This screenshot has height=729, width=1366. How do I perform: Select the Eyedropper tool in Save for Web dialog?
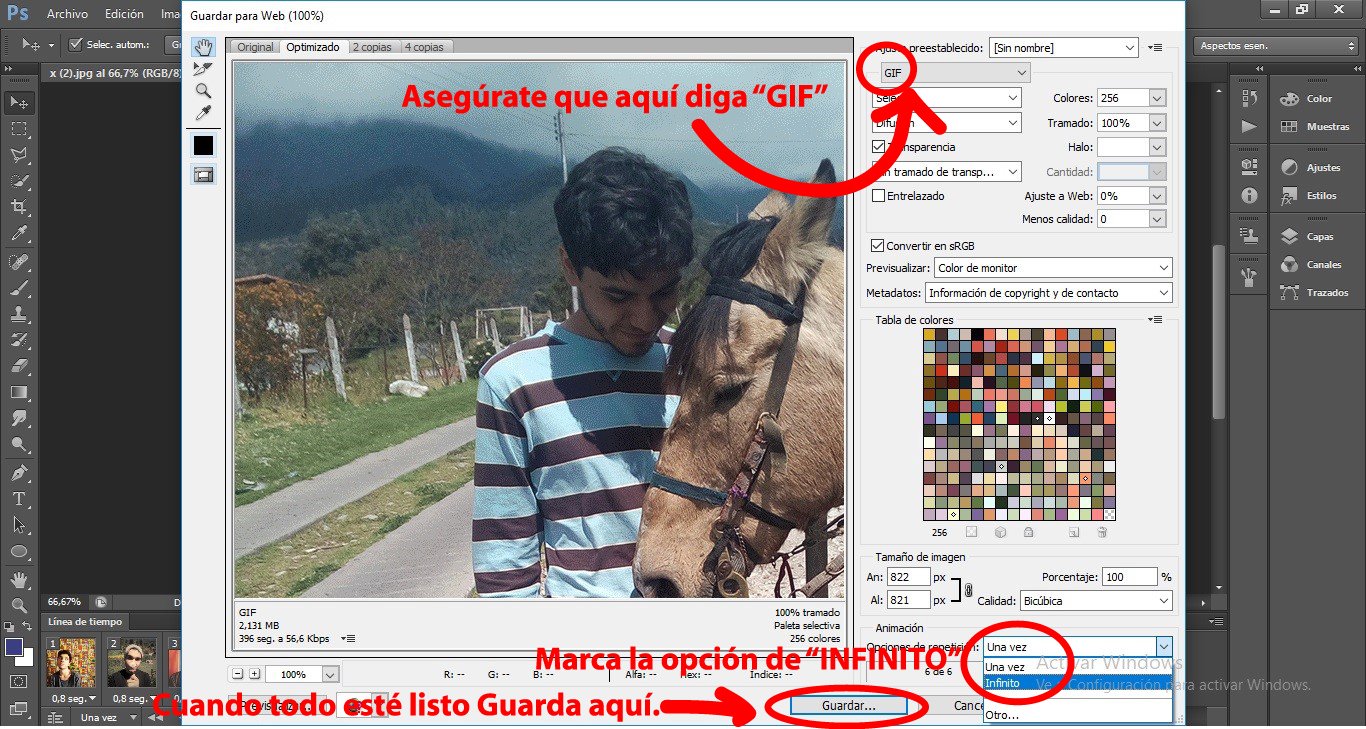[x=203, y=113]
